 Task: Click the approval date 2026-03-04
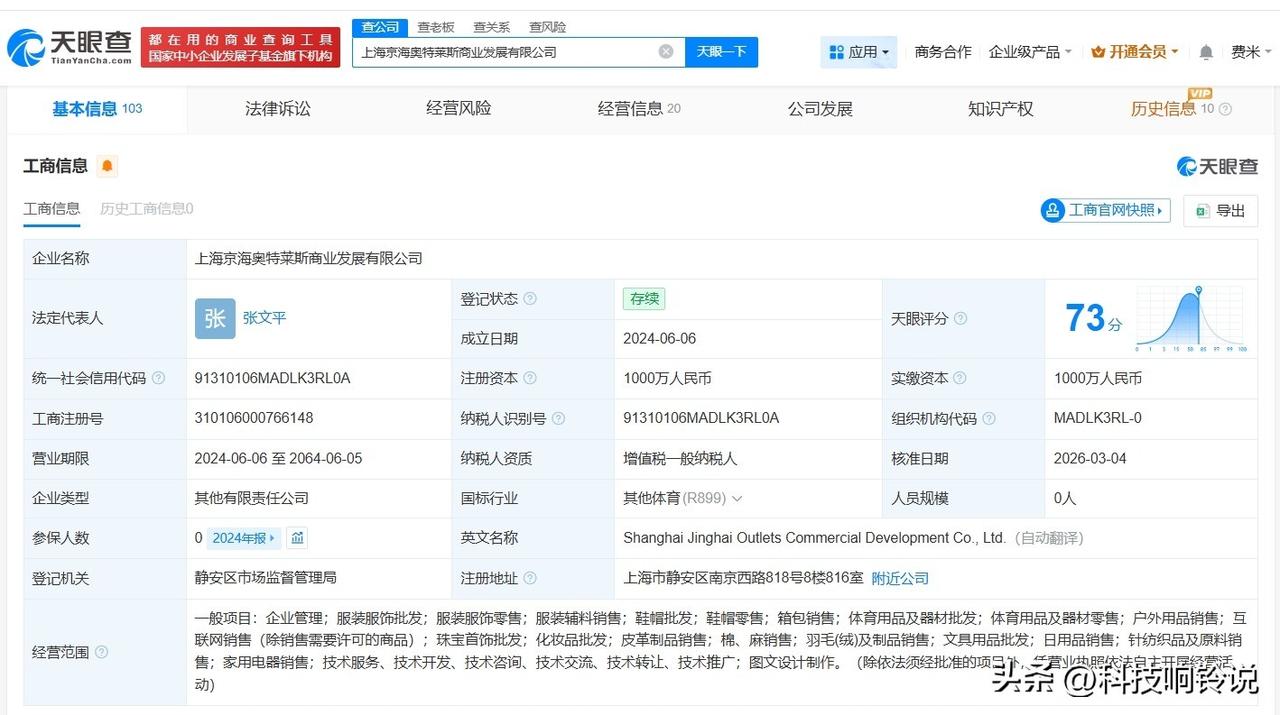coord(1090,458)
